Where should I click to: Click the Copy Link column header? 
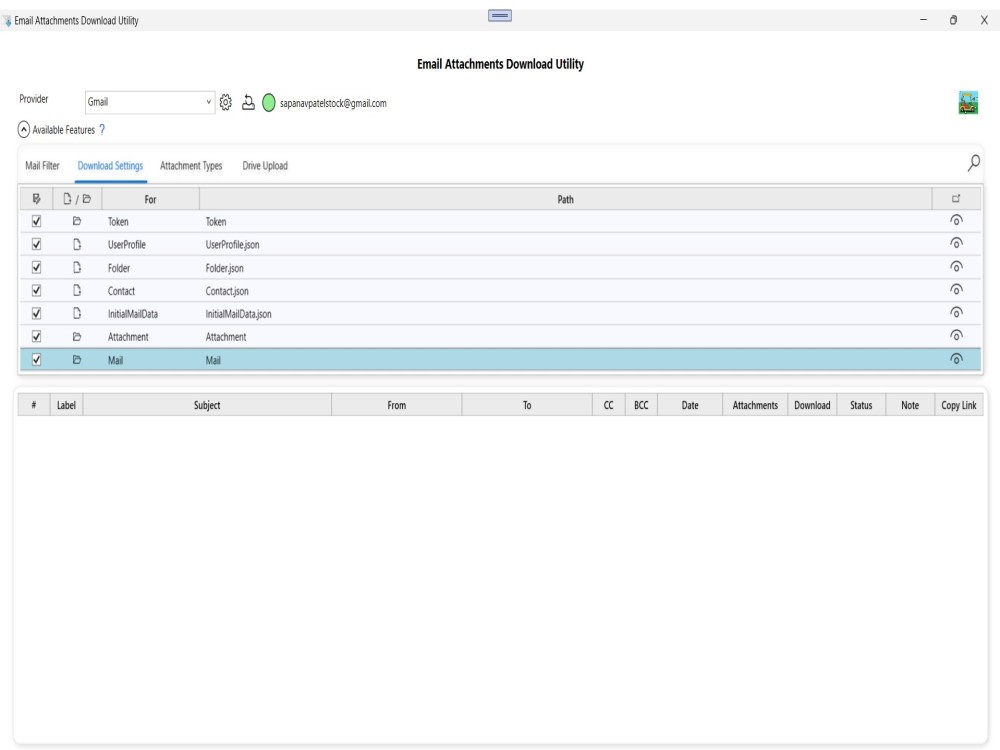point(959,405)
